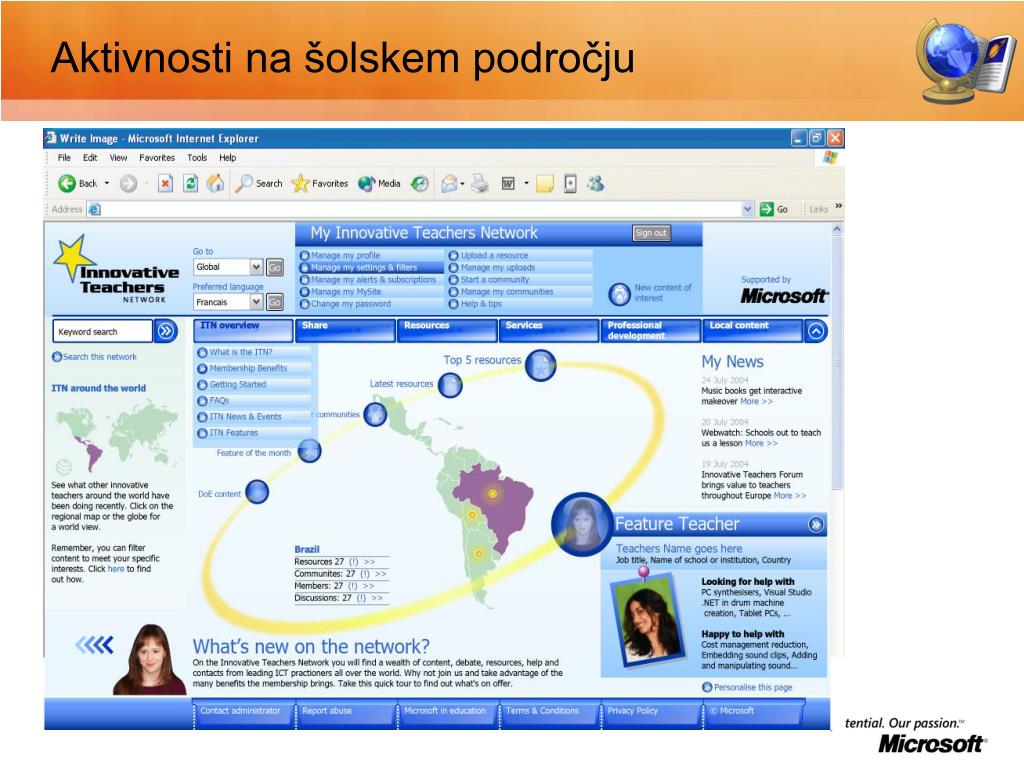Go to Home page icon

tap(215, 184)
